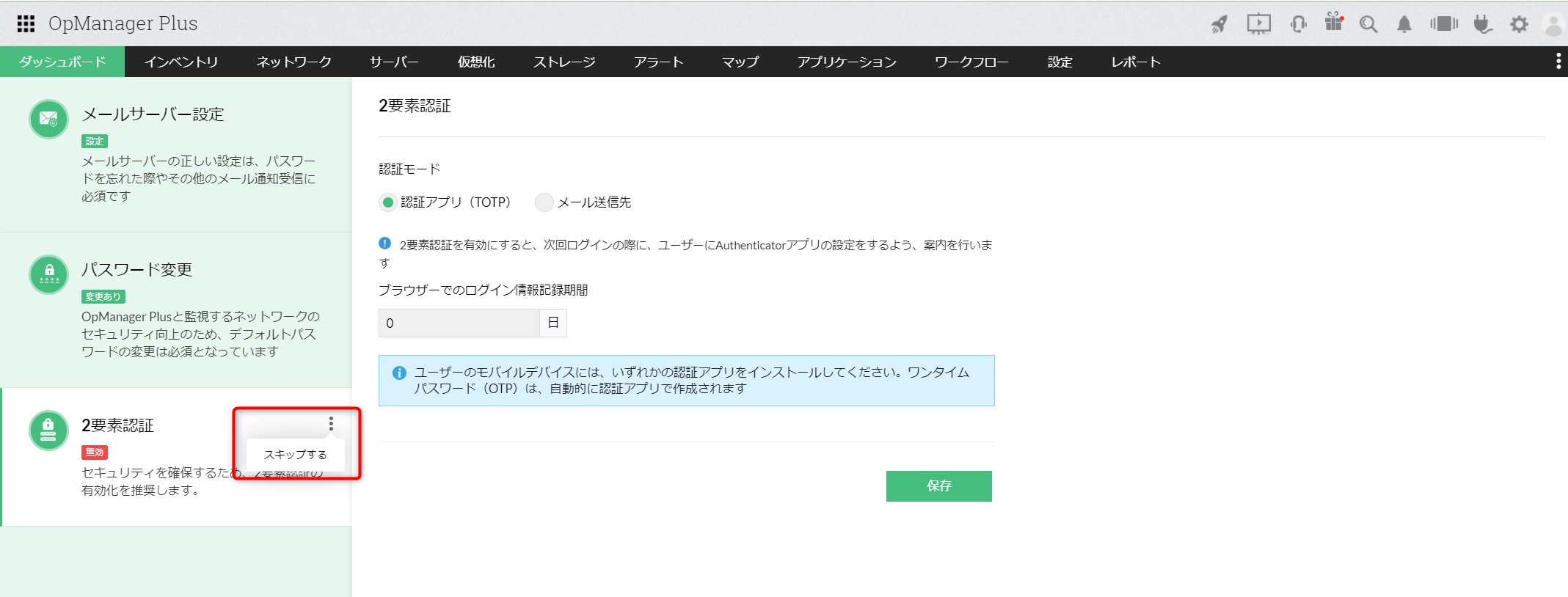Switch to the ネットワーク tab
Viewport: 1568px width, 597px height.
click(294, 62)
